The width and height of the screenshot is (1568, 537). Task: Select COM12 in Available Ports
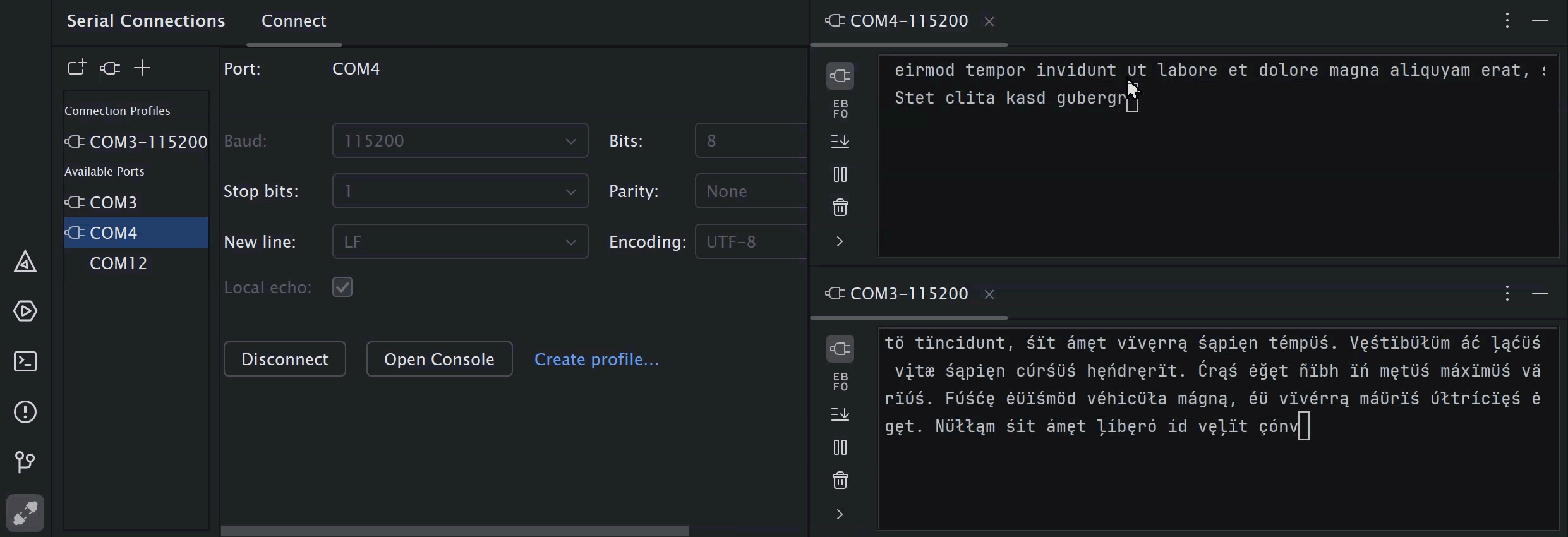tap(136, 263)
